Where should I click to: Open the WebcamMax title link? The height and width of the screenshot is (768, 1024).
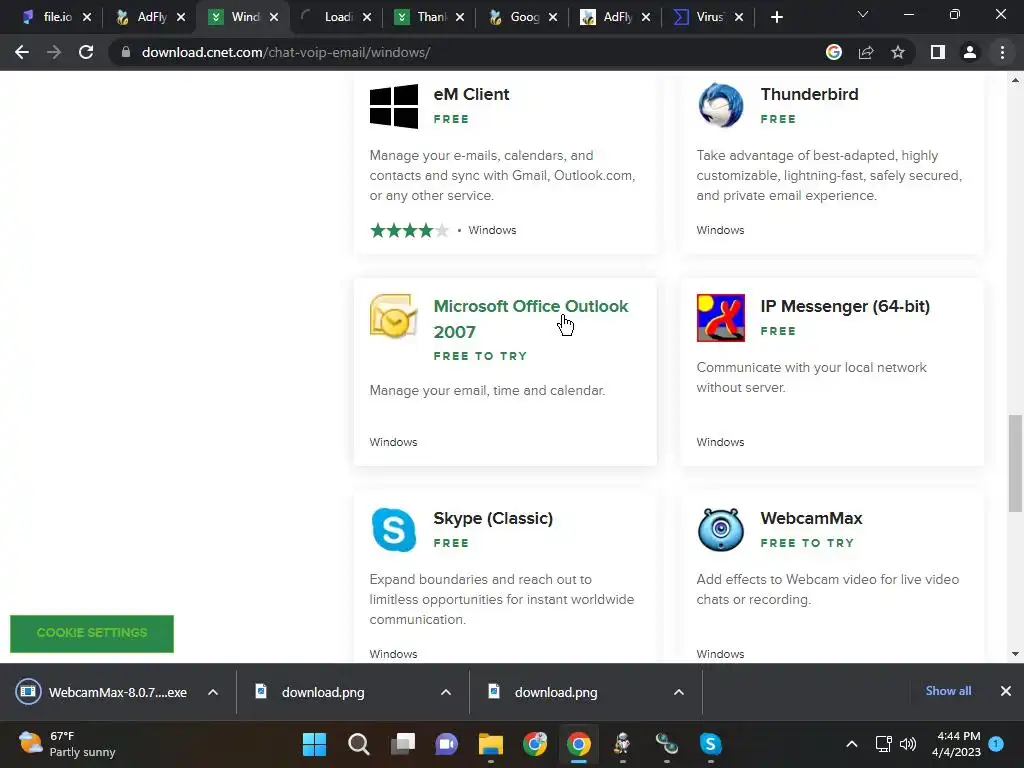(x=811, y=518)
